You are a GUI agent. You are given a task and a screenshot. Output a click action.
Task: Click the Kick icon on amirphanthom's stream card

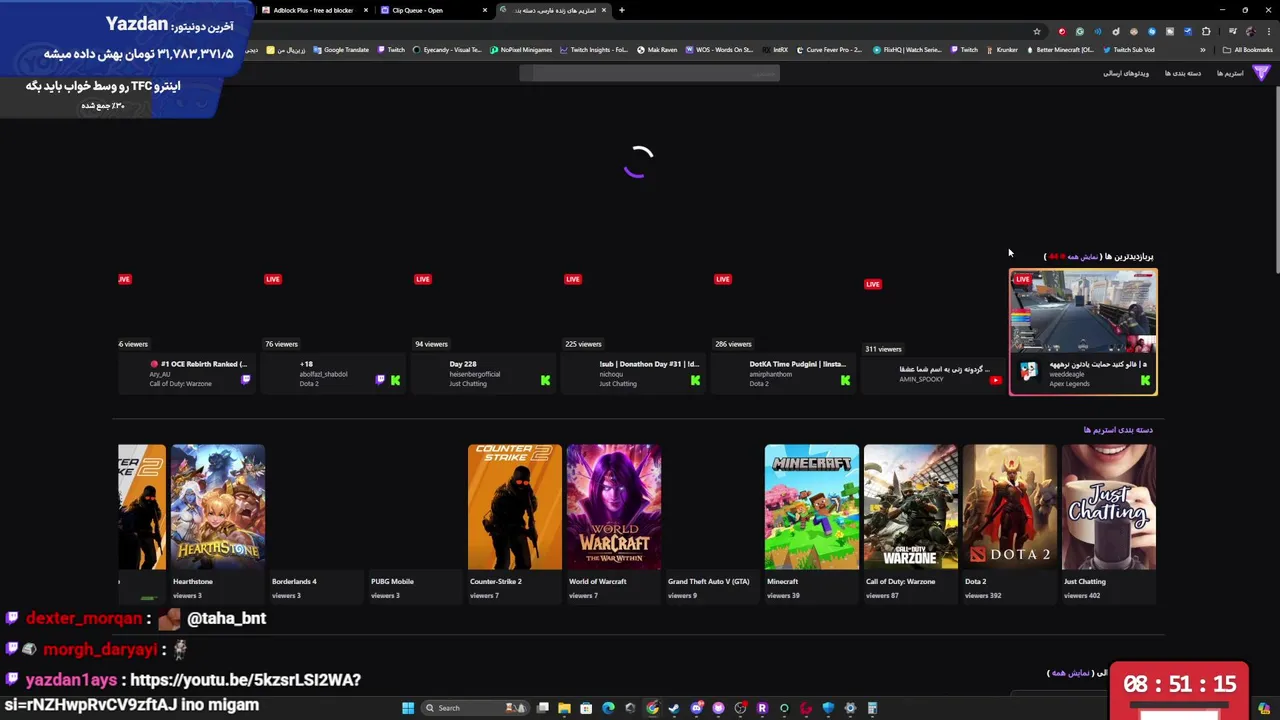click(x=845, y=380)
